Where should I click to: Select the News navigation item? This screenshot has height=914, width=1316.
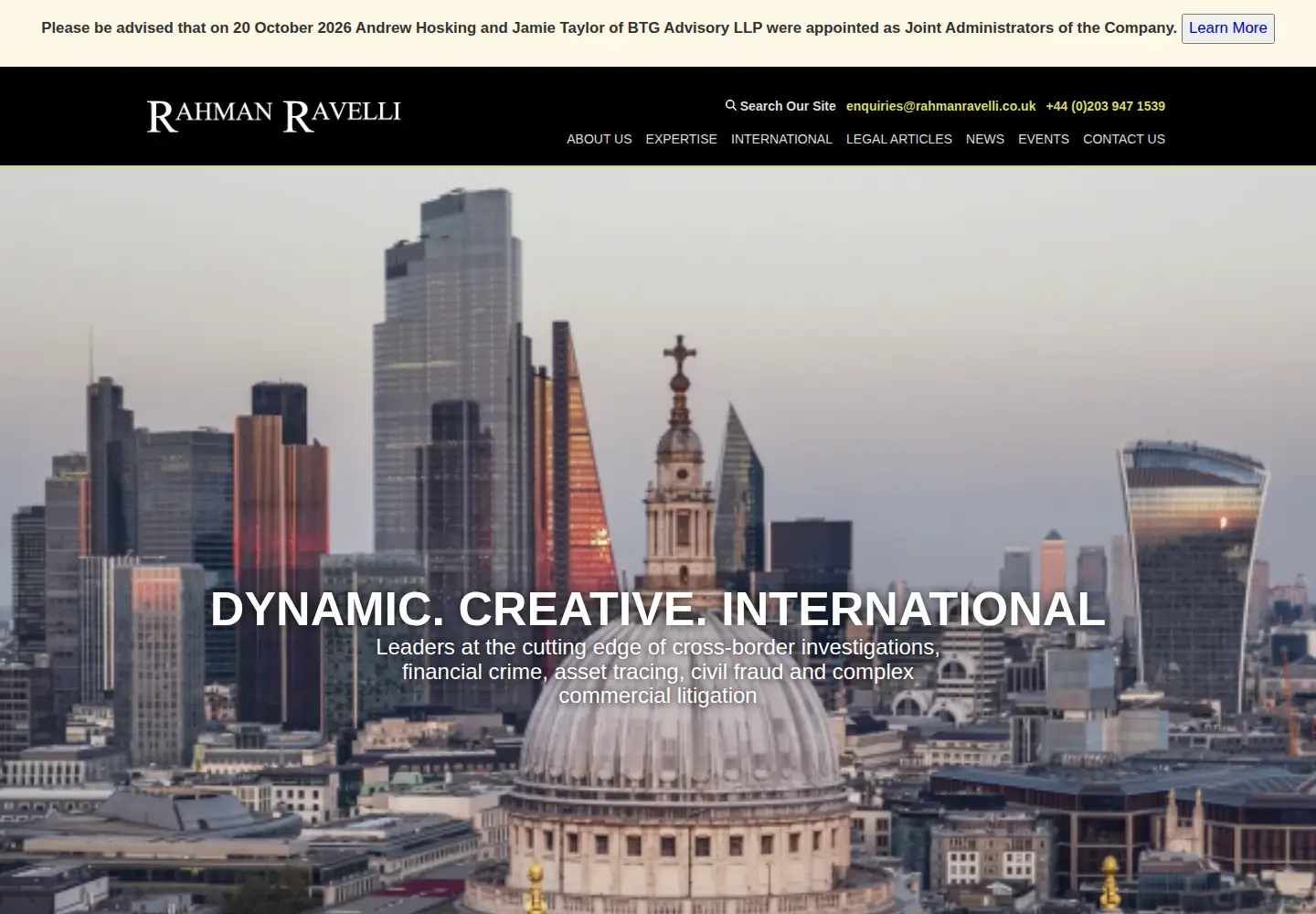click(985, 139)
